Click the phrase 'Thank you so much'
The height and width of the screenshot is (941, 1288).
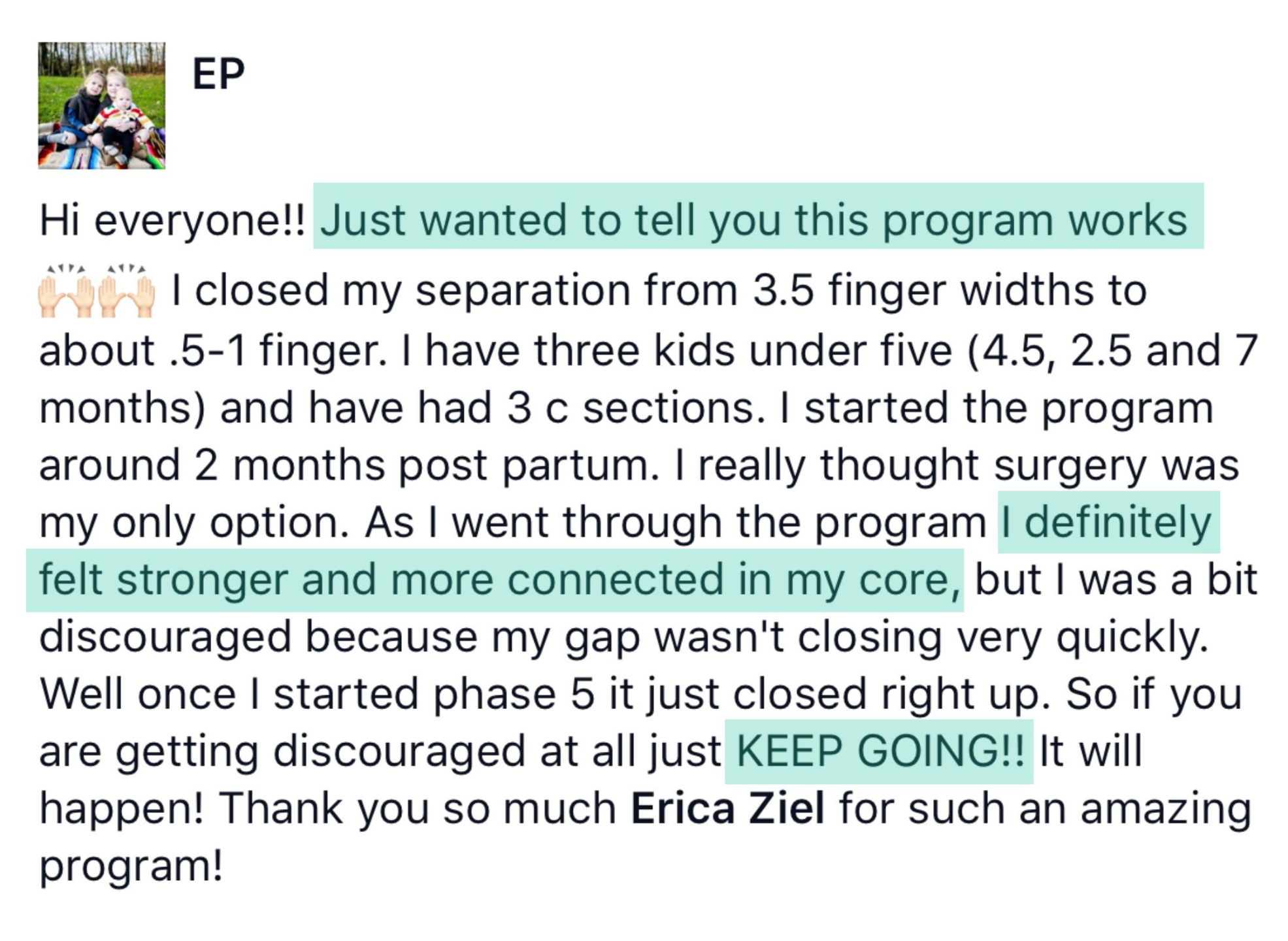[x=418, y=808]
